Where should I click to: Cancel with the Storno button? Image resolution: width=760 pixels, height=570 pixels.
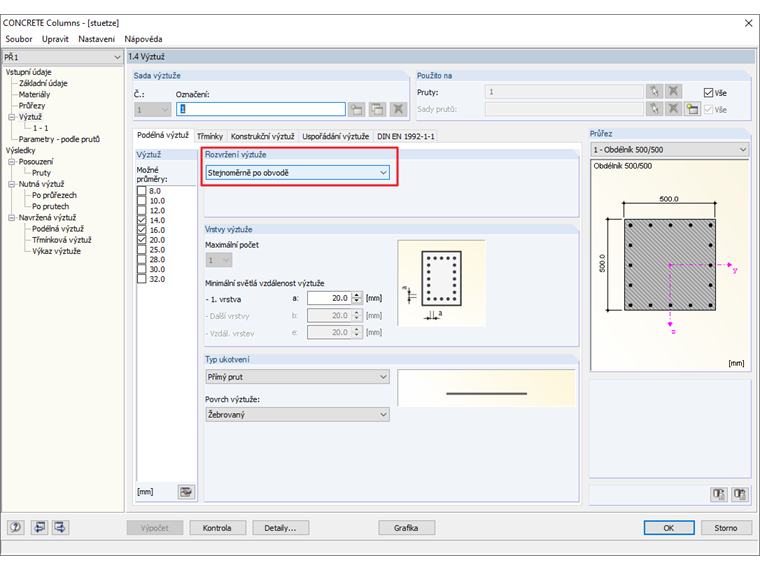tap(726, 528)
